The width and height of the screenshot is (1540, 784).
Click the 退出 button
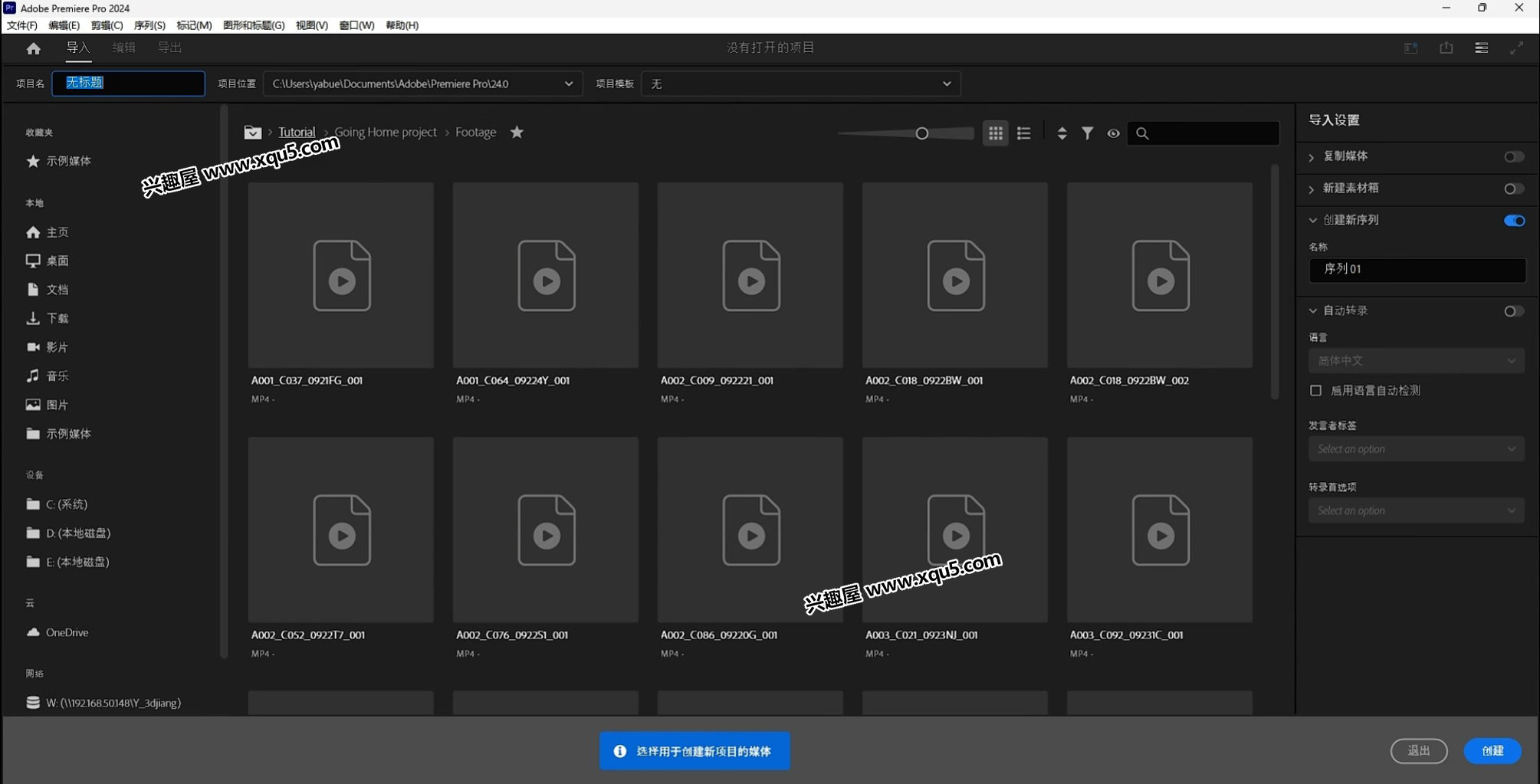(1419, 751)
